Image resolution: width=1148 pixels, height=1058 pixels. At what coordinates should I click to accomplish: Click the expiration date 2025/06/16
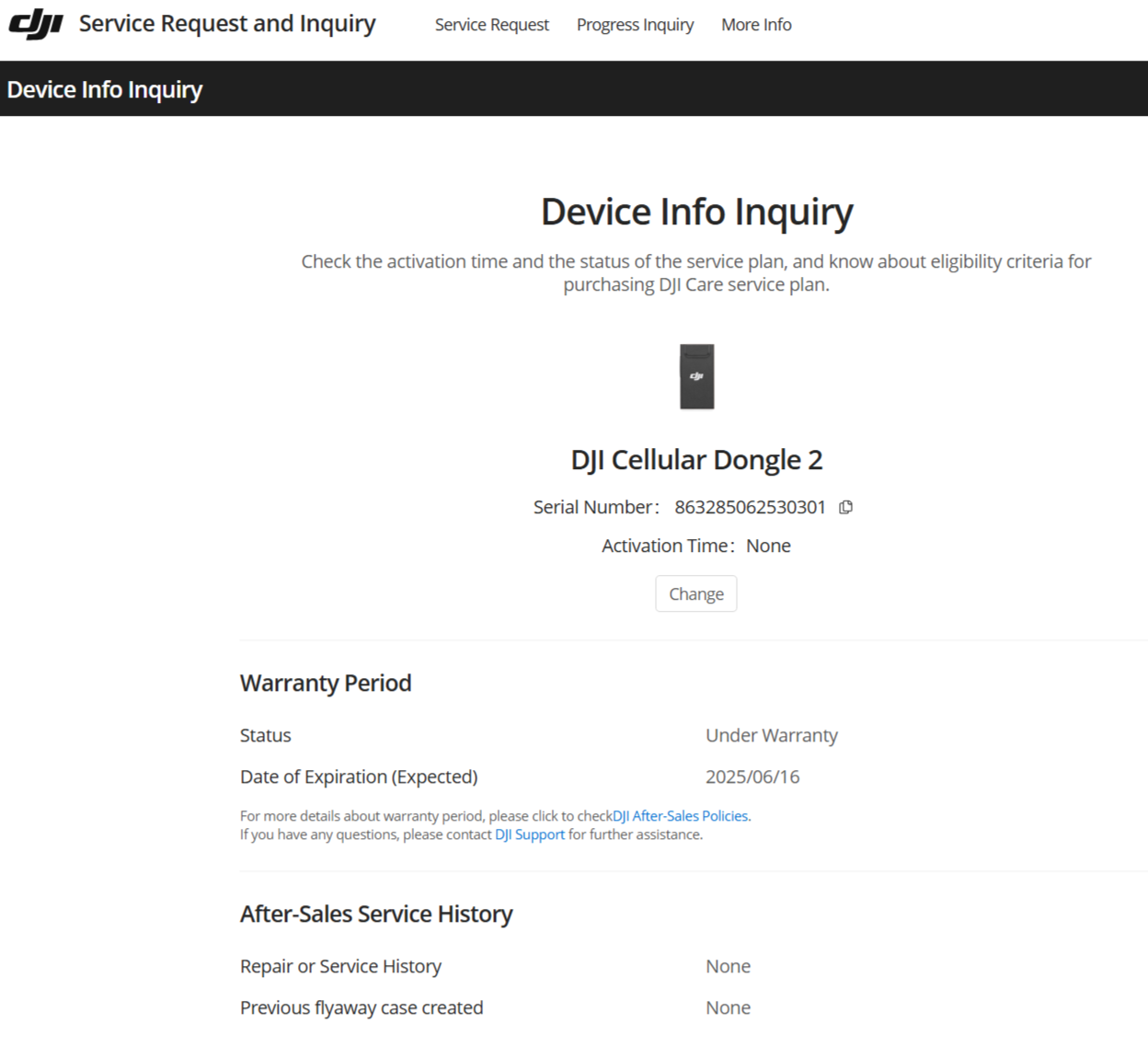[x=752, y=776]
